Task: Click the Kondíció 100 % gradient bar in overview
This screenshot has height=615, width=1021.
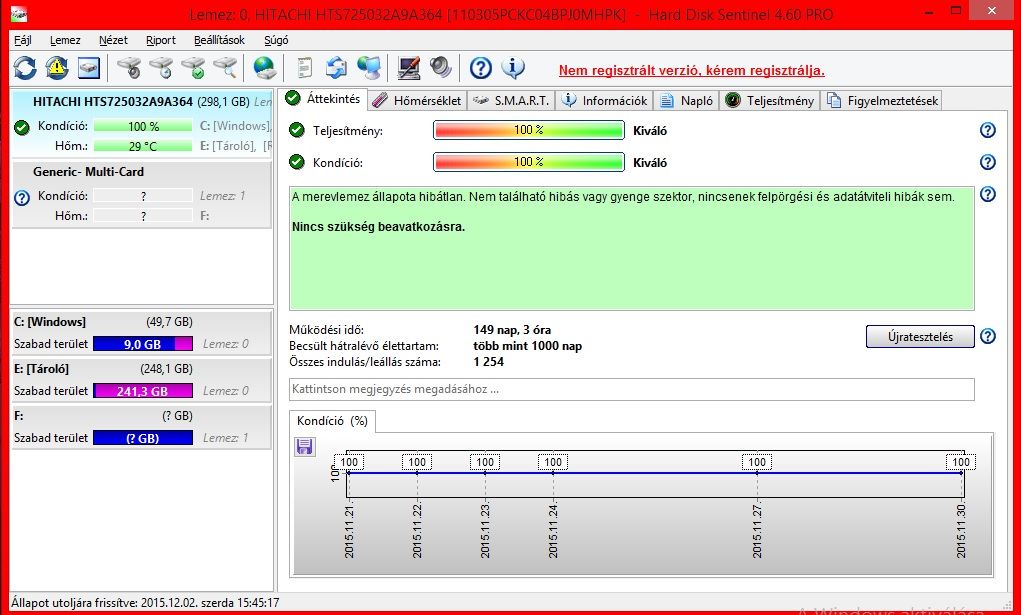Action: (x=528, y=162)
